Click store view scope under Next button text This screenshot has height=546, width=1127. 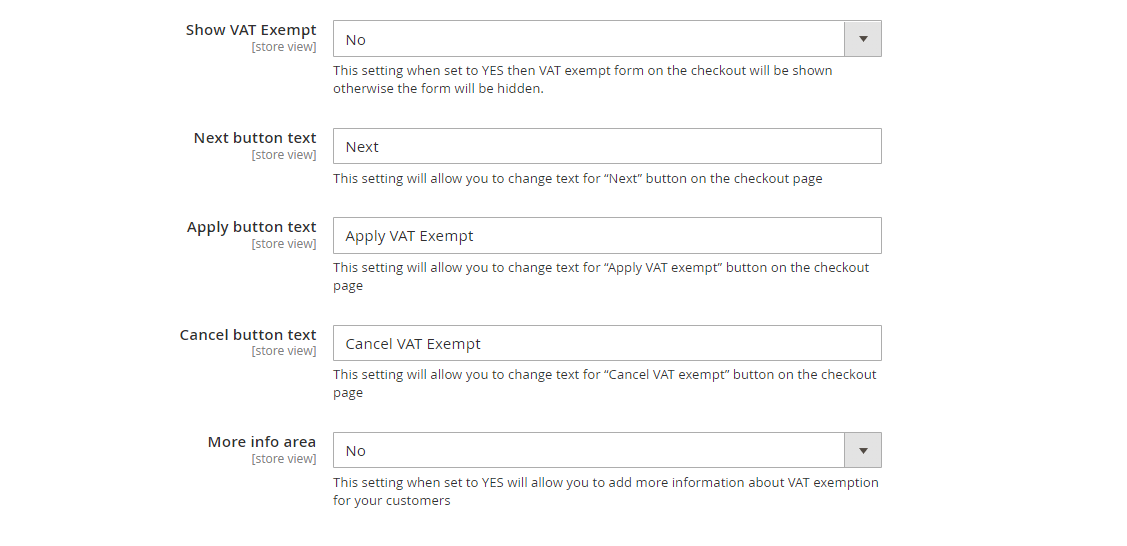pyautogui.click(x=284, y=155)
